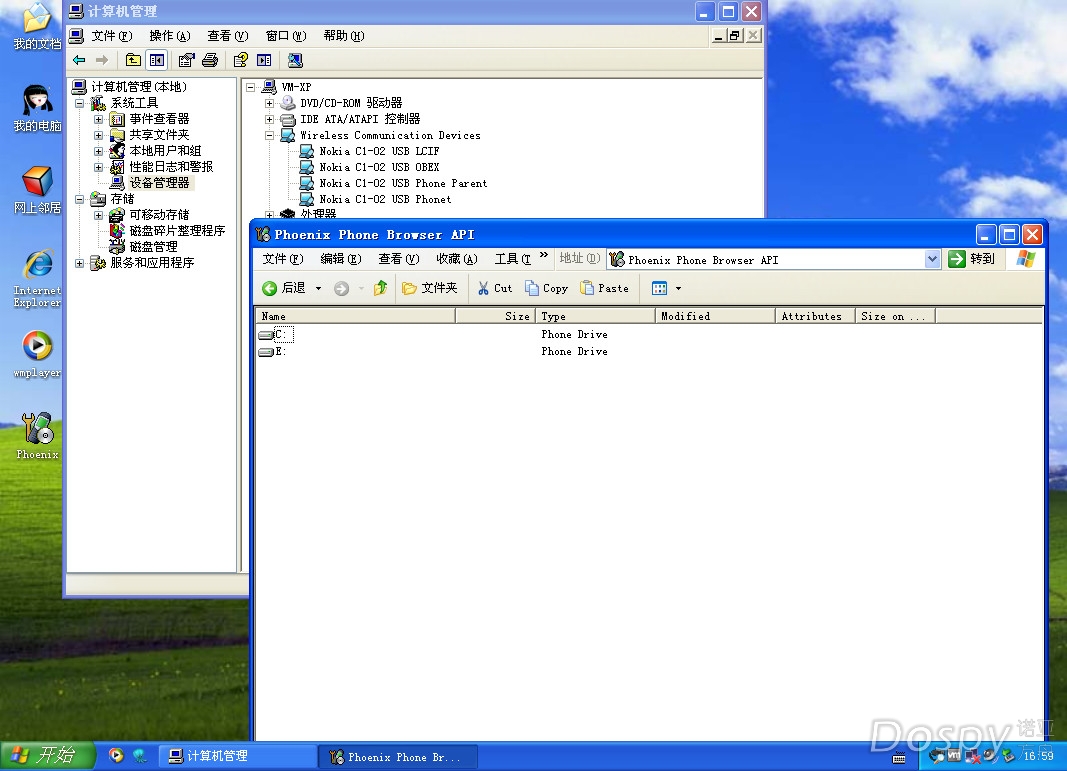Collapse the 存储 tree node
1067x771 pixels.
pyautogui.click(x=80, y=199)
